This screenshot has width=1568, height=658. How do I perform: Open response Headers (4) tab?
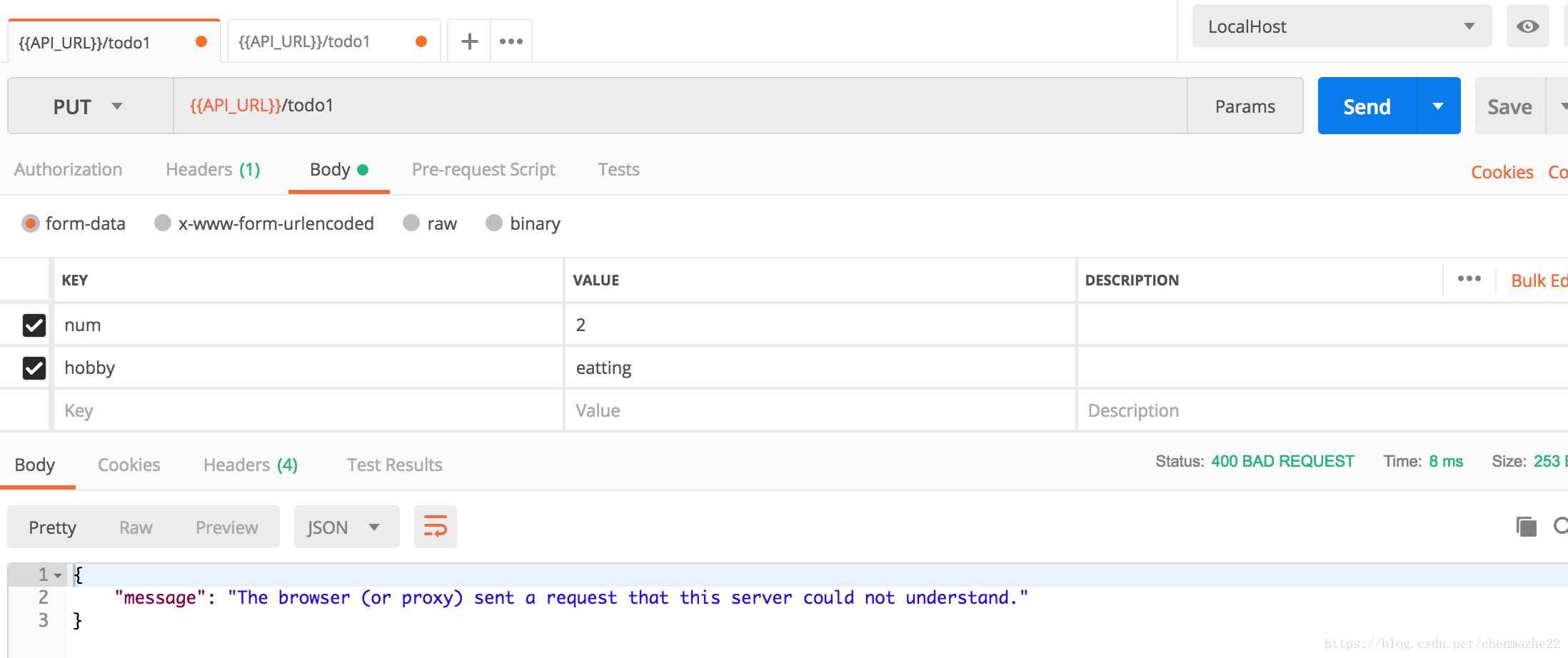coord(250,465)
